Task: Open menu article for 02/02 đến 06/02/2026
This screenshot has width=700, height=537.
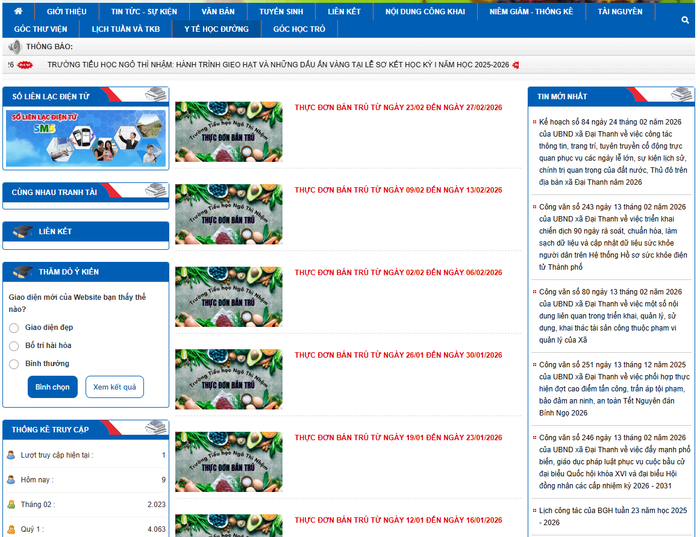Action: pos(398,273)
